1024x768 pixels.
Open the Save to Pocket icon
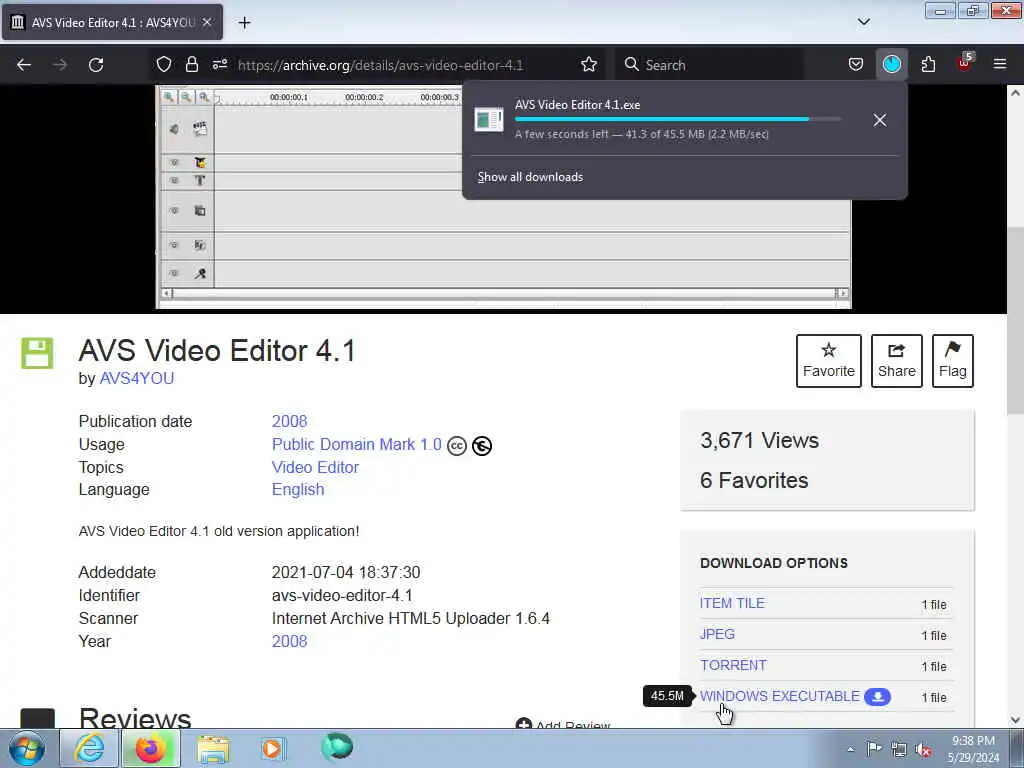point(856,65)
